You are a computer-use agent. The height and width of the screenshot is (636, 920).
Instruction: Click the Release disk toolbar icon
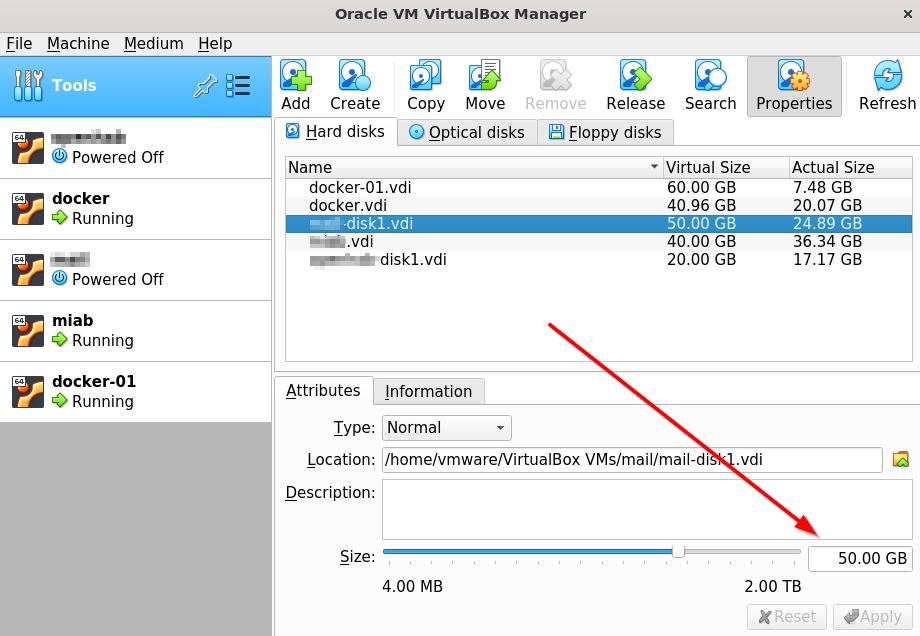[635, 75]
